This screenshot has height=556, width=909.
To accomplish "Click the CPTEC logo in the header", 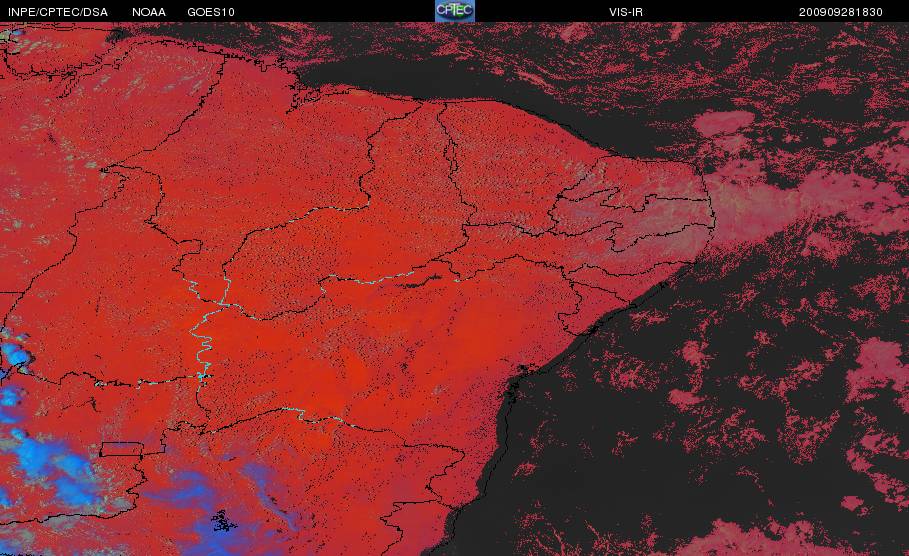I will click(x=454, y=11).
